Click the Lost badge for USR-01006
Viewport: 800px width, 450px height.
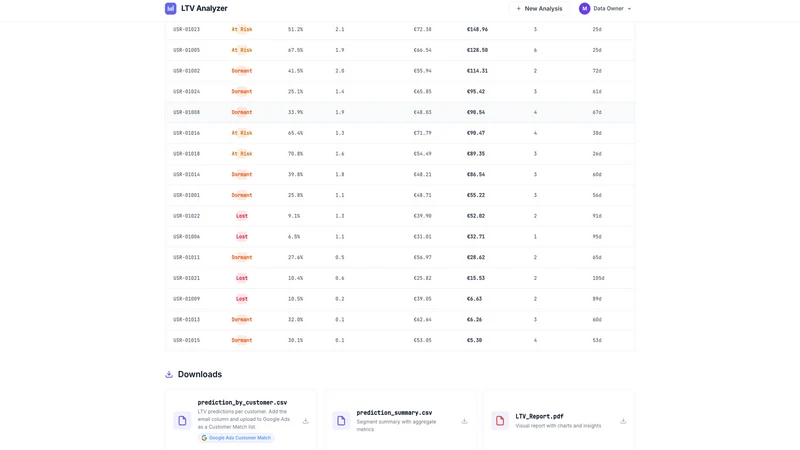[x=242, y=237]
